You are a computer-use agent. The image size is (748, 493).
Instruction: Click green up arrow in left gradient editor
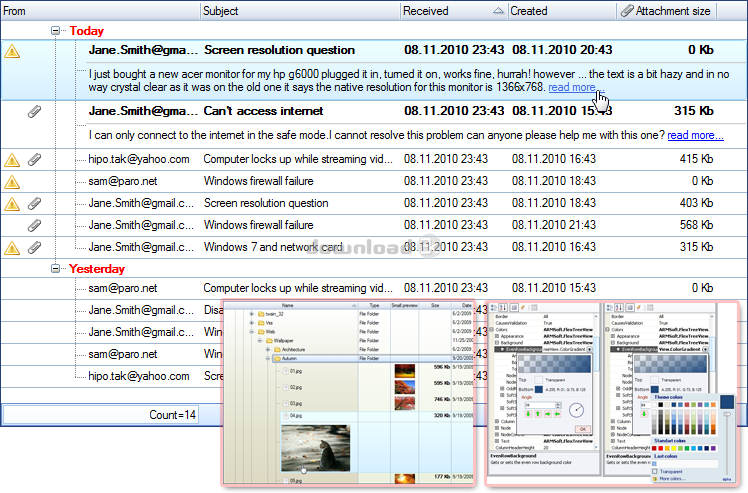pyautogui.click(x=538, y=414)
